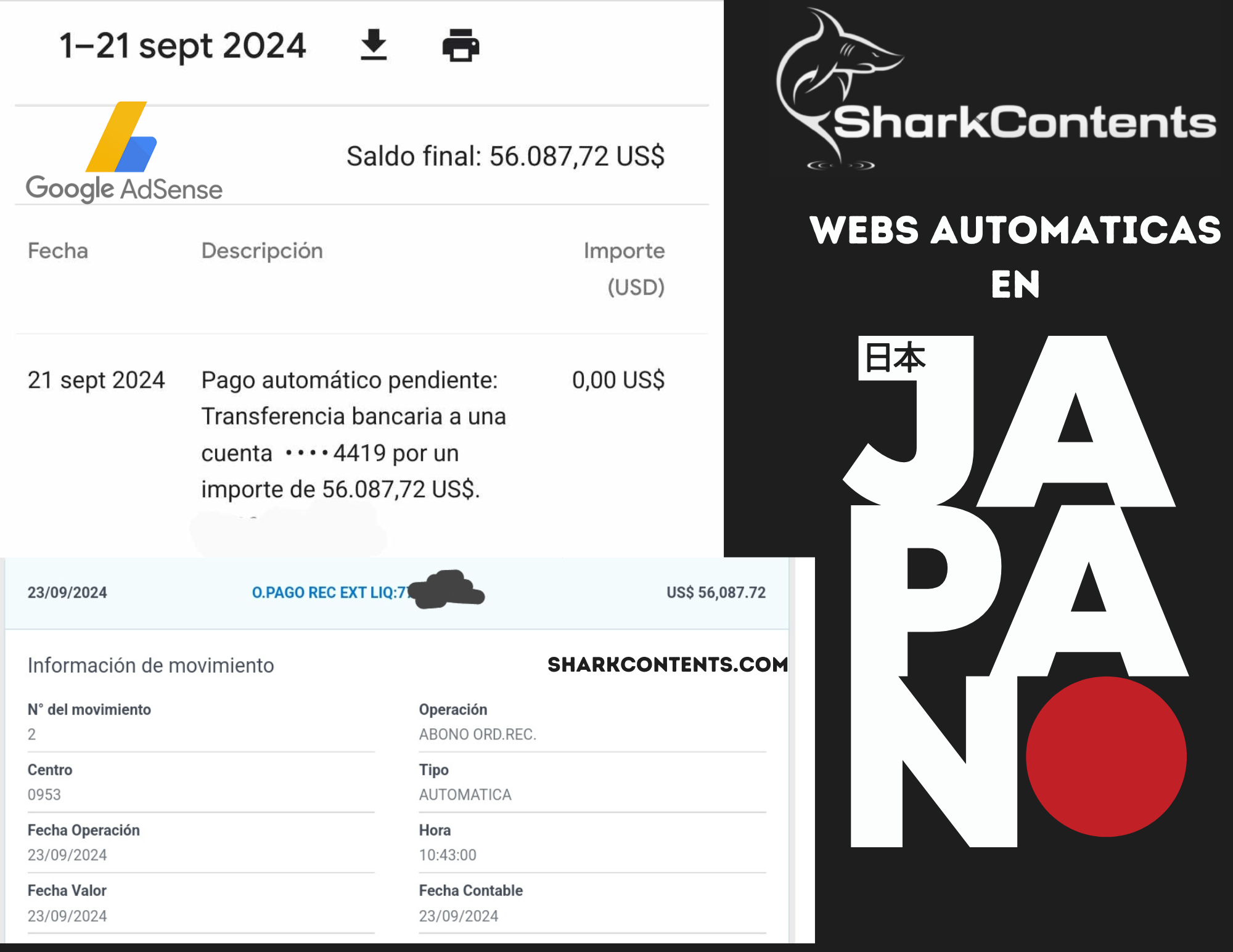Click the 'Información de movimiento' heading

151,665
